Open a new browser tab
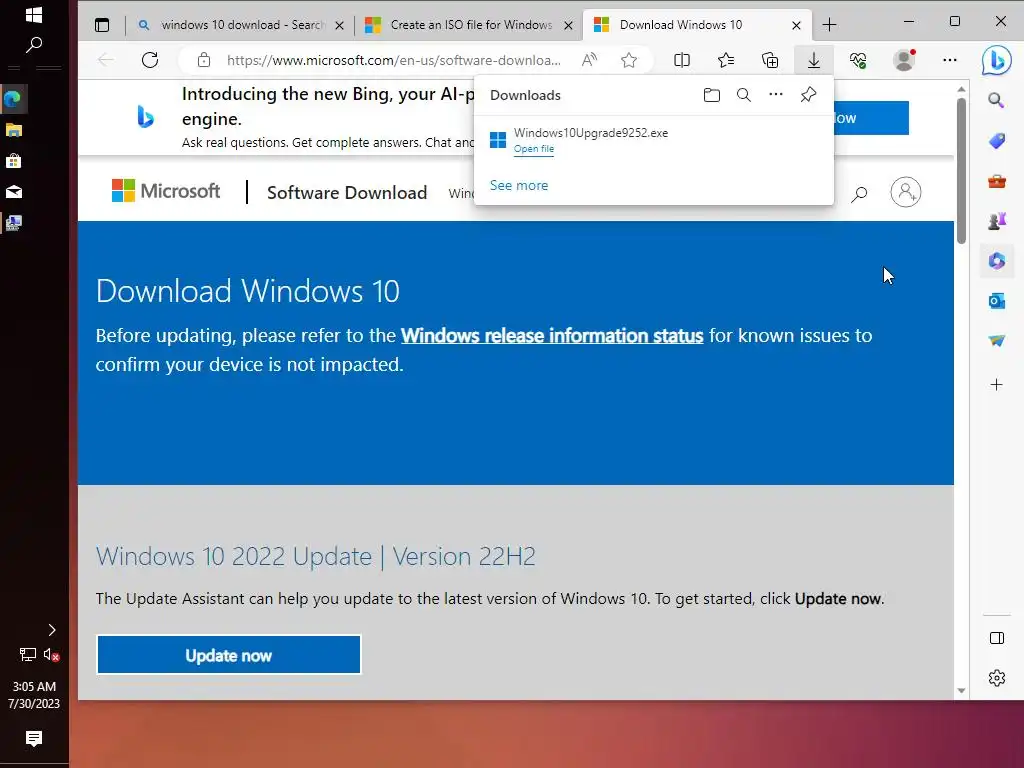1024x768 pixels. [x=829, y=25]
